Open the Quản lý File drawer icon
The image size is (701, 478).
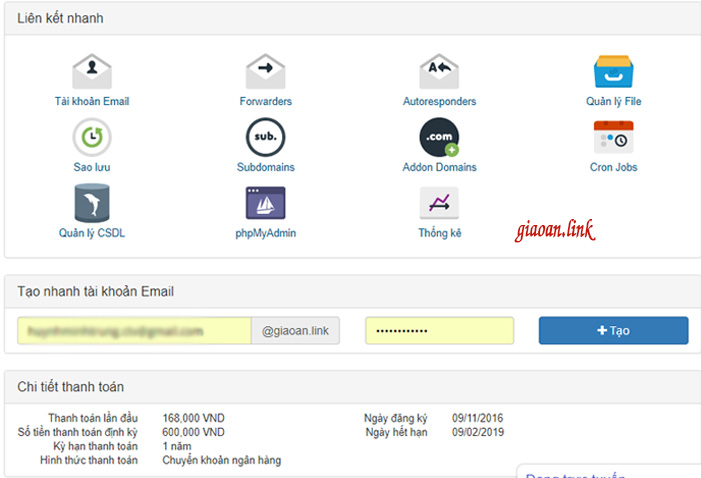(613, 72)
